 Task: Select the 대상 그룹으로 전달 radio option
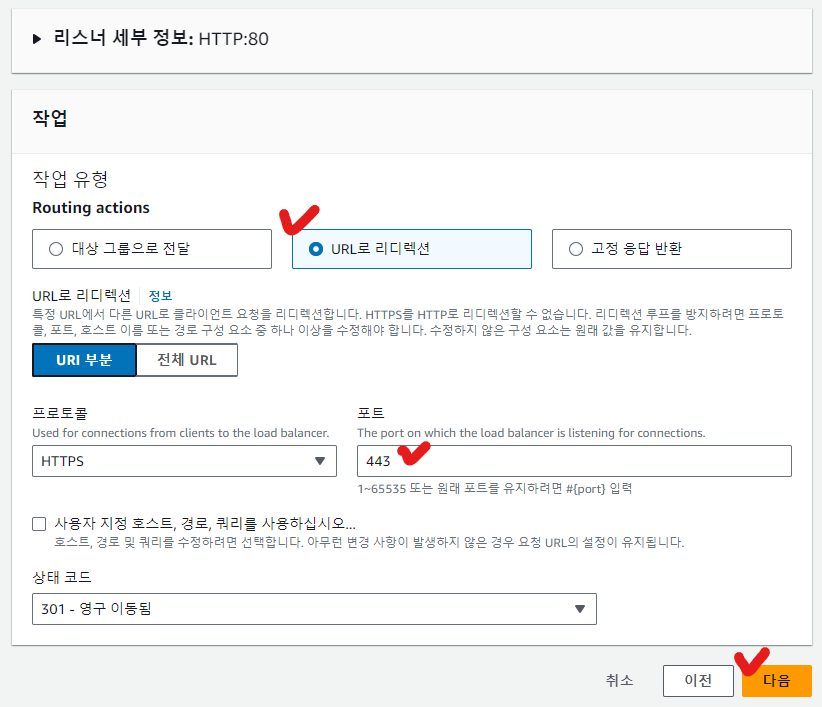55,249
